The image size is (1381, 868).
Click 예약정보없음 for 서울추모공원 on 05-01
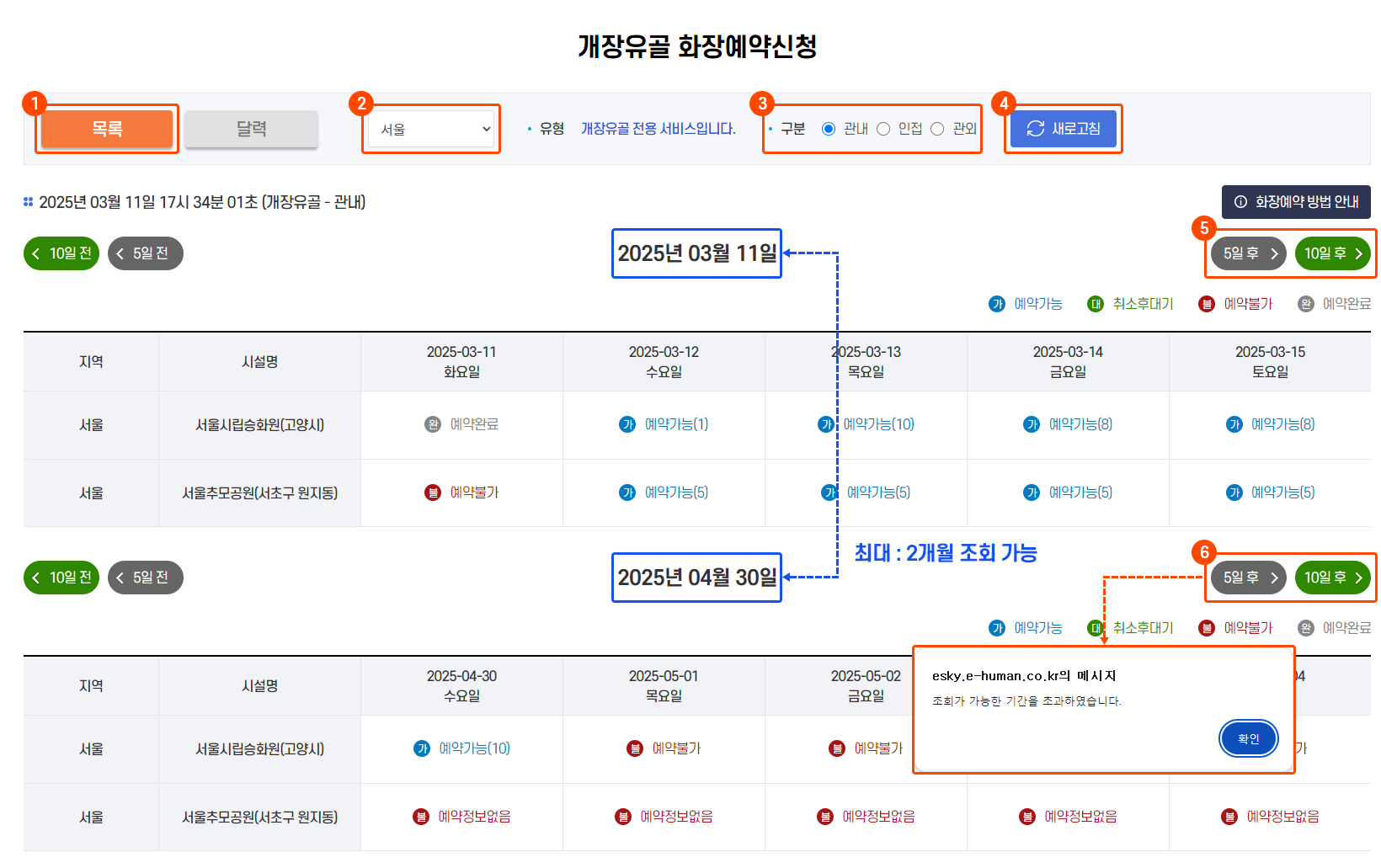coord(664,817)
